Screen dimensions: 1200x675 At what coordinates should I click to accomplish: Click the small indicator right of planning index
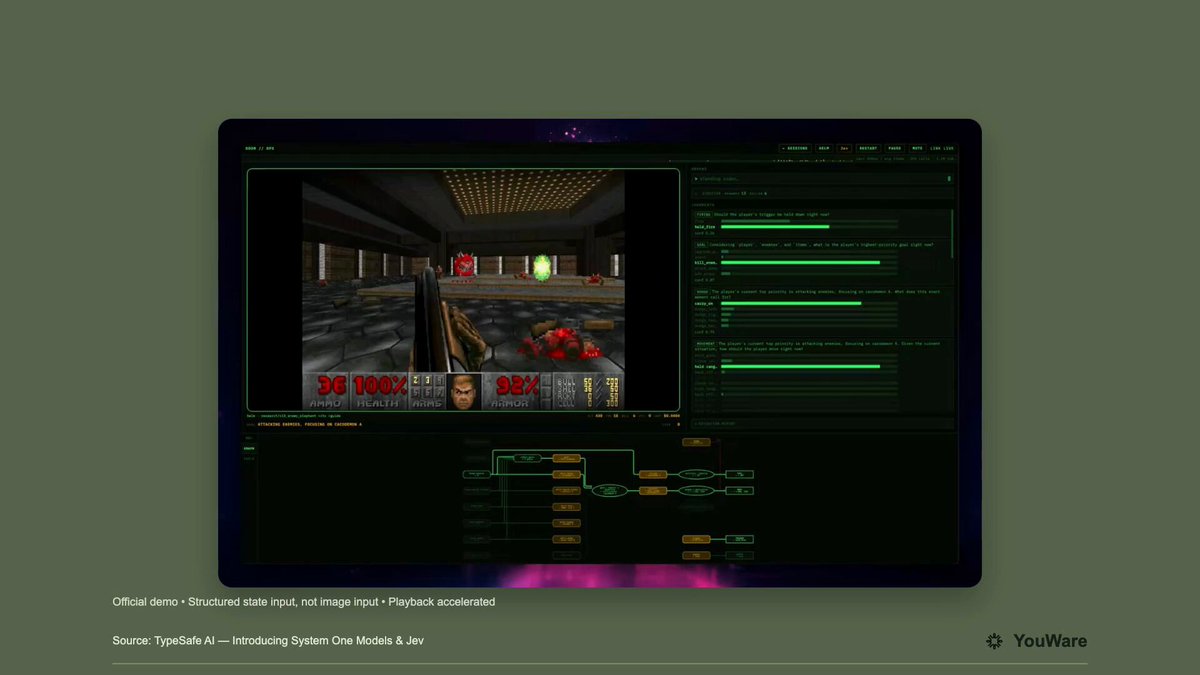[949, 179]
